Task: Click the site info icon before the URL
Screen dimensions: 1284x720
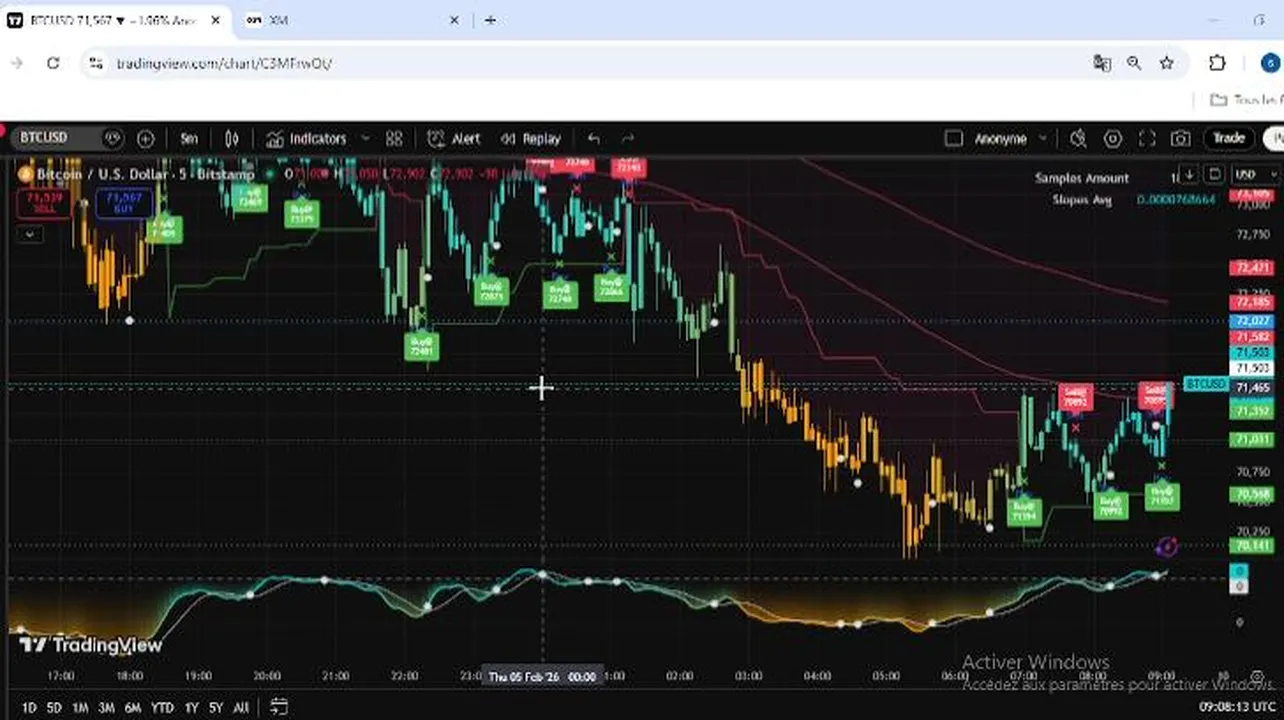Action: [x=95, y=63]
